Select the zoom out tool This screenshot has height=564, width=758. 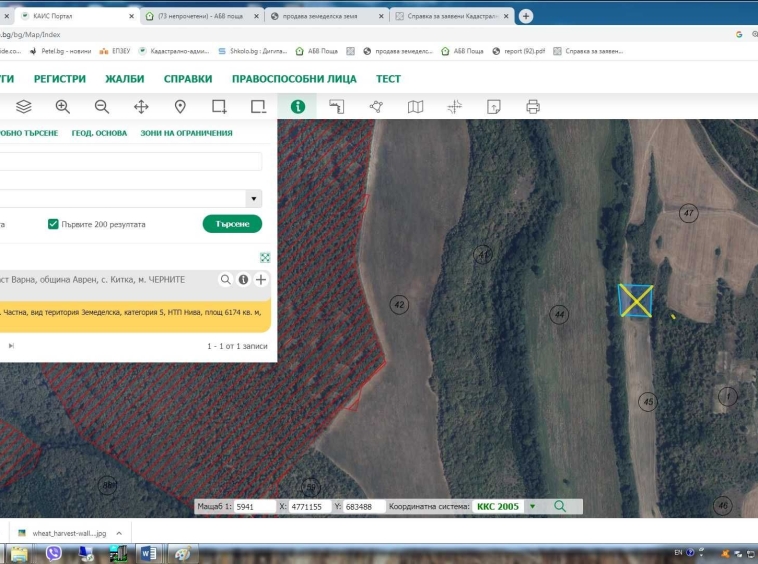[102, 107]
